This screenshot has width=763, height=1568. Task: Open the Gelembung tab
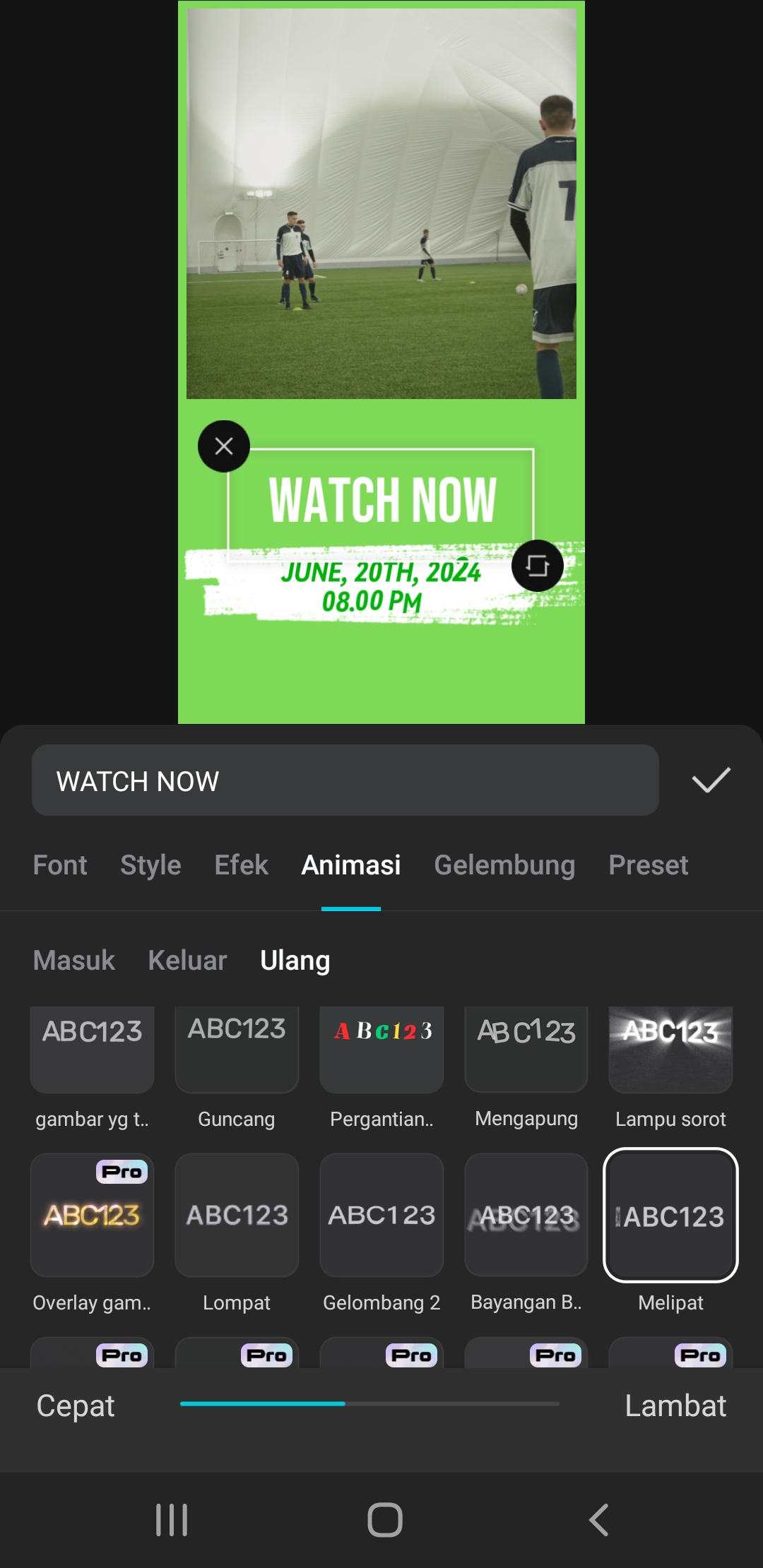point(504,865)
